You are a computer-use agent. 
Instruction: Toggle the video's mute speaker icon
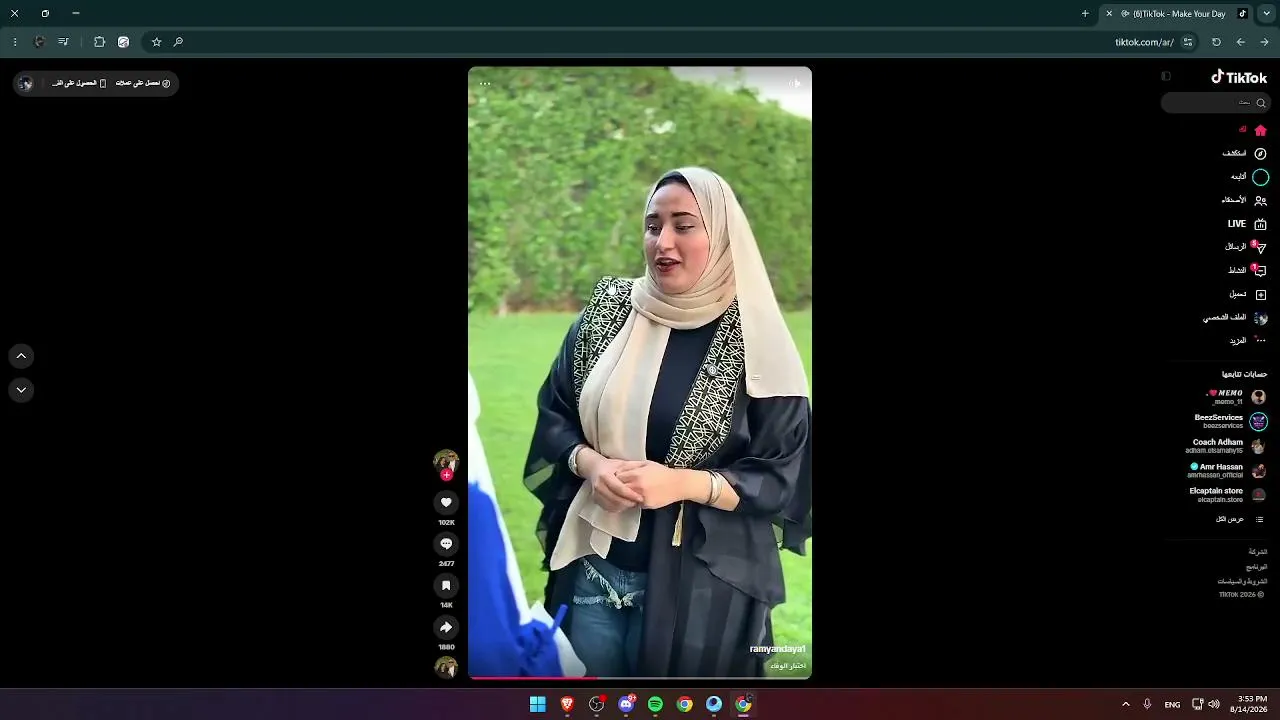796,83
